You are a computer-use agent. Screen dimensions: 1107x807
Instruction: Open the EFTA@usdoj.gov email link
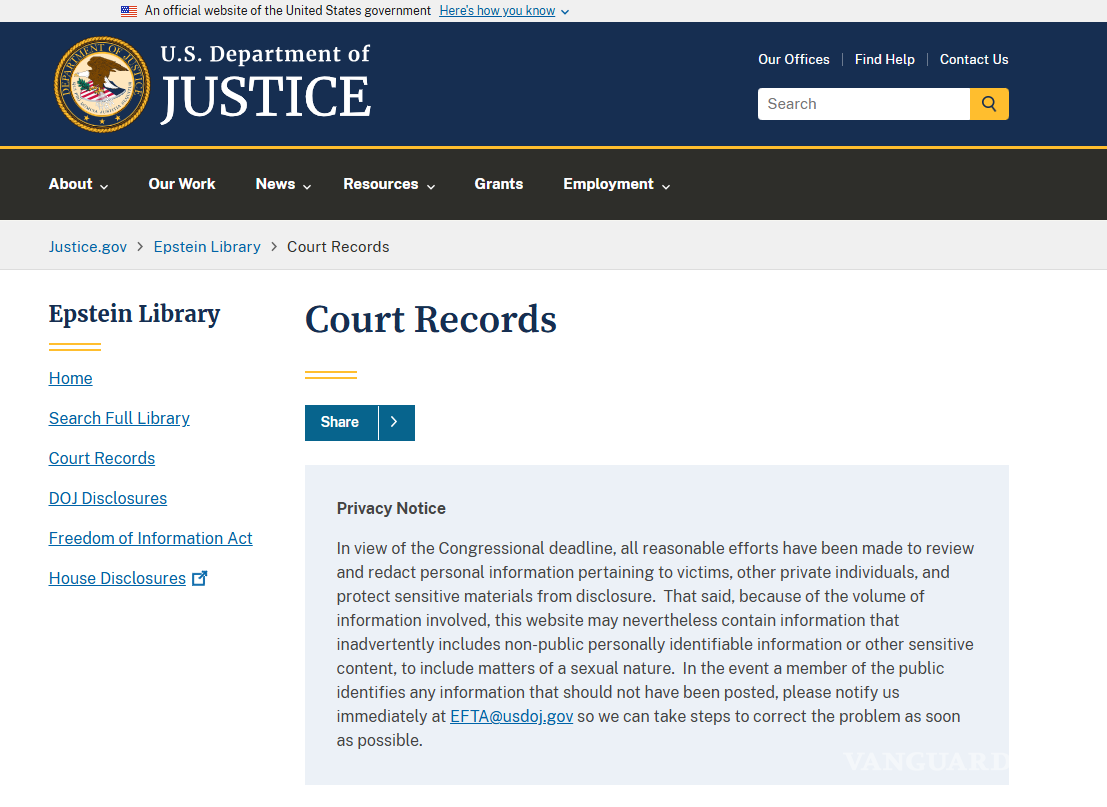[511, 716]
